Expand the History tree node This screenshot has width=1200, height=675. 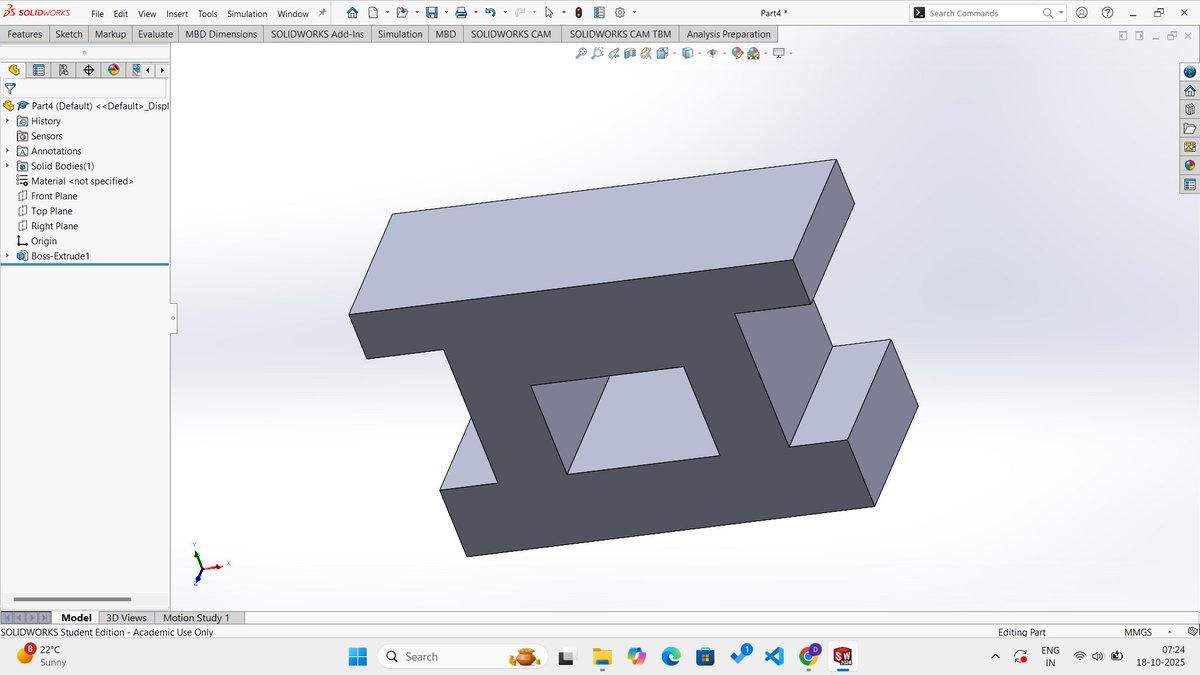[x=7, y=121]
